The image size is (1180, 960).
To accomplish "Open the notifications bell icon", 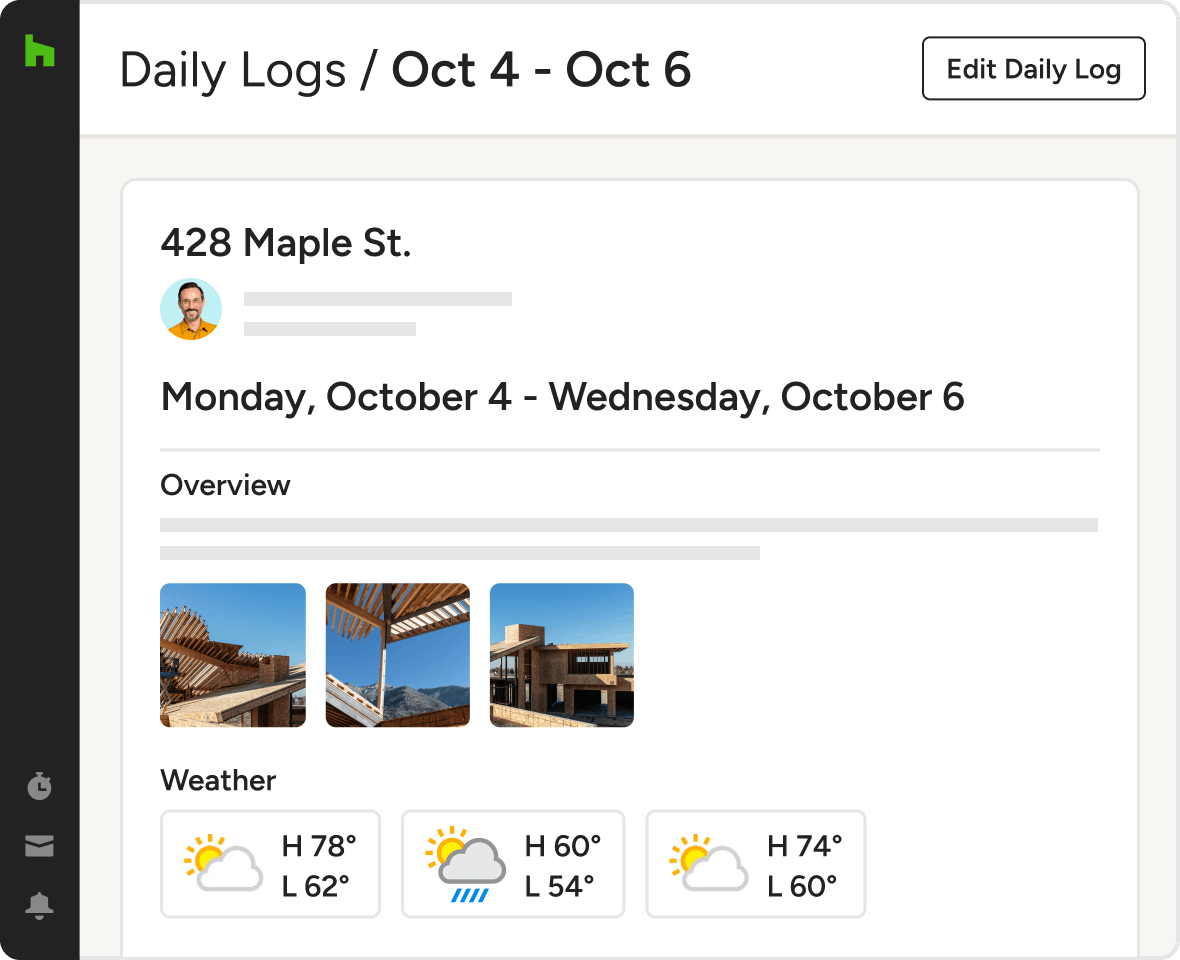I will coord(39,905).
